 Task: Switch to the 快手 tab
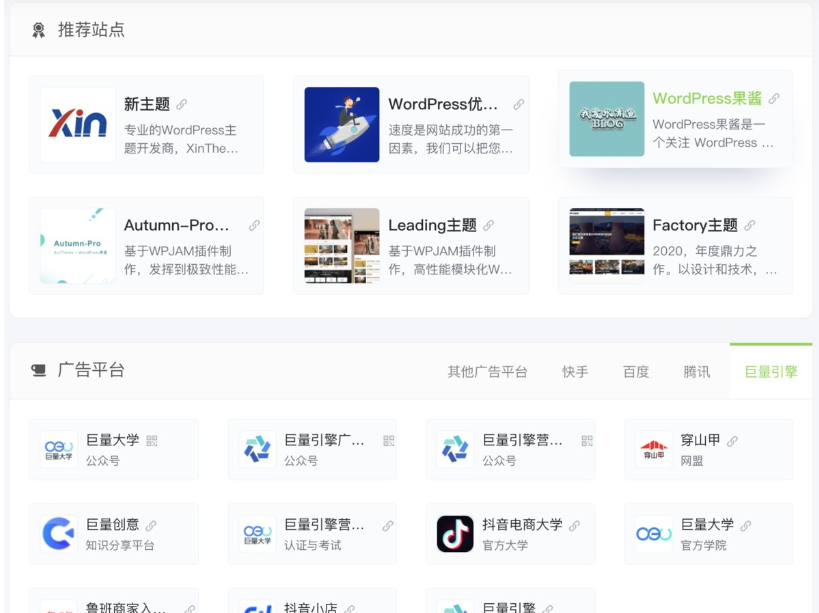pos(575,372)
